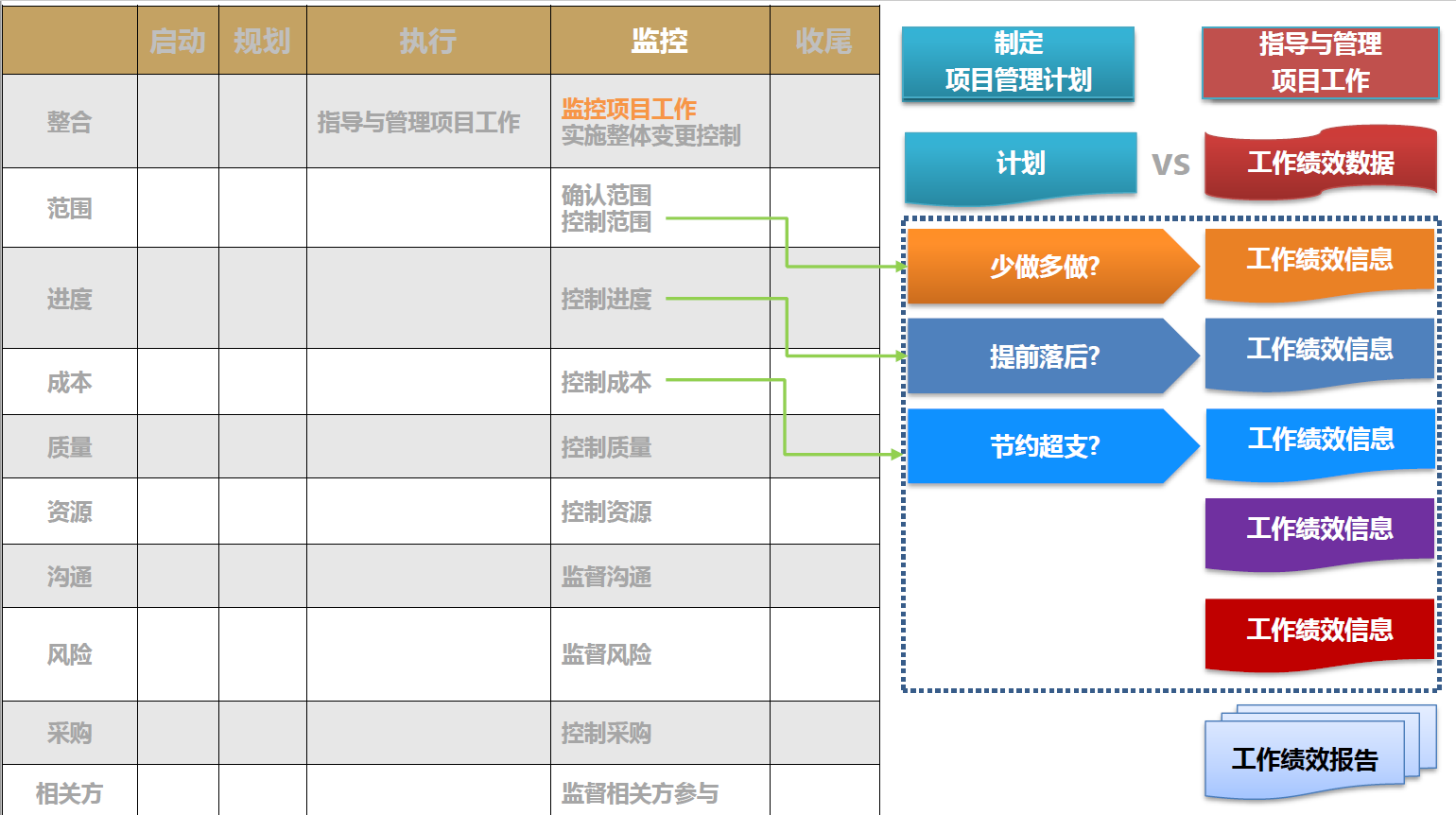Click the red 工作绩效数据 shape
Viewport: 1456px width, 815px height.
1321,163
